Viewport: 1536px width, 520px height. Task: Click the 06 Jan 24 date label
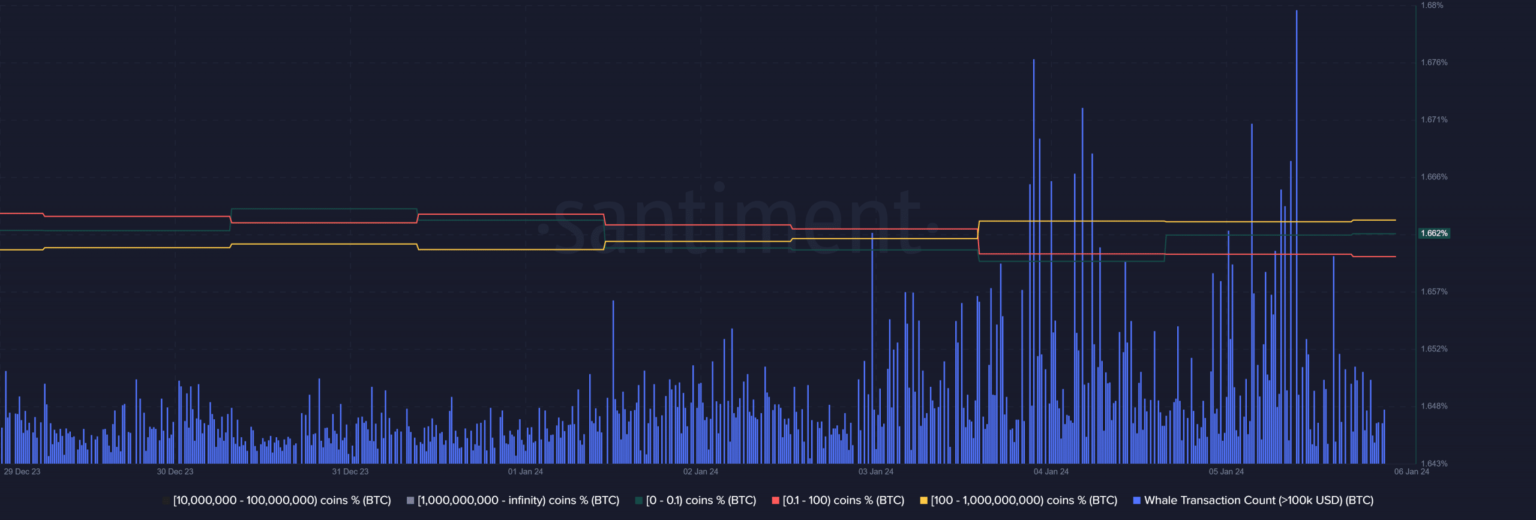tap(1411, 471)
